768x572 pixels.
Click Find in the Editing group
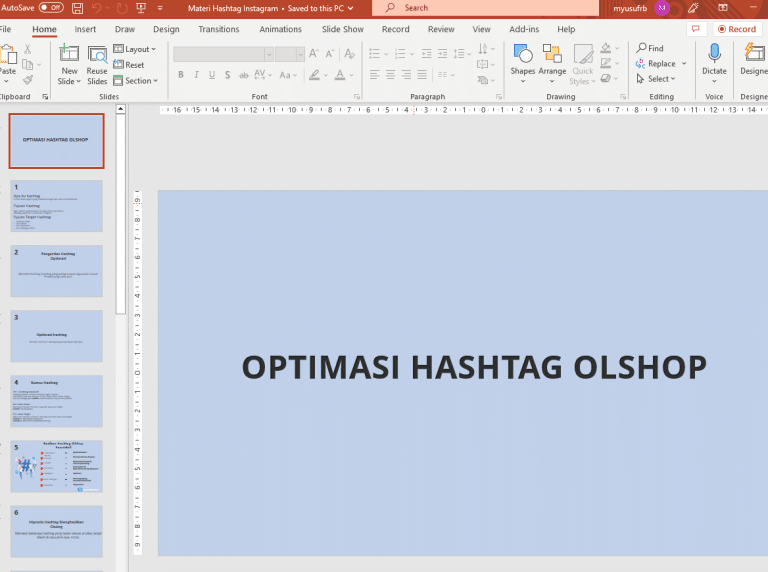(x=650, y=48)
